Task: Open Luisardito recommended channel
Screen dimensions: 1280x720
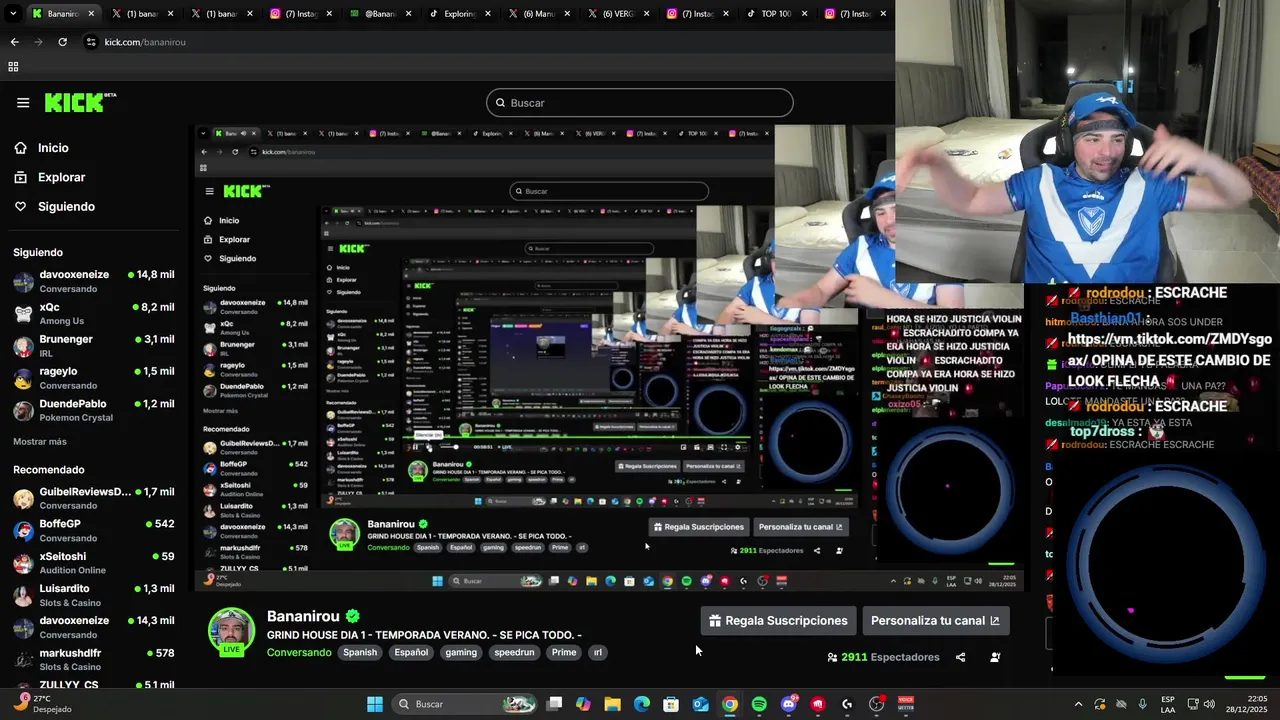Action: point(93,595)
